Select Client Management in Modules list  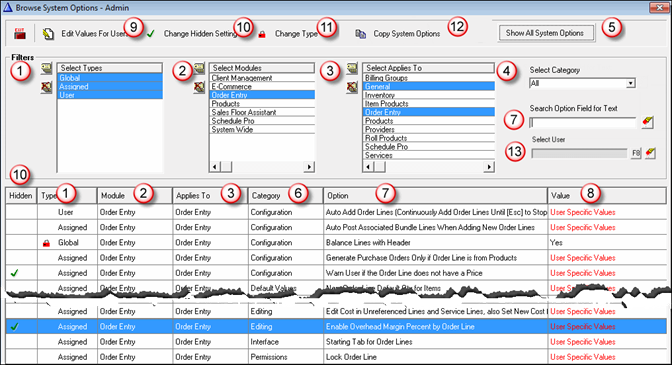point(262,78)
